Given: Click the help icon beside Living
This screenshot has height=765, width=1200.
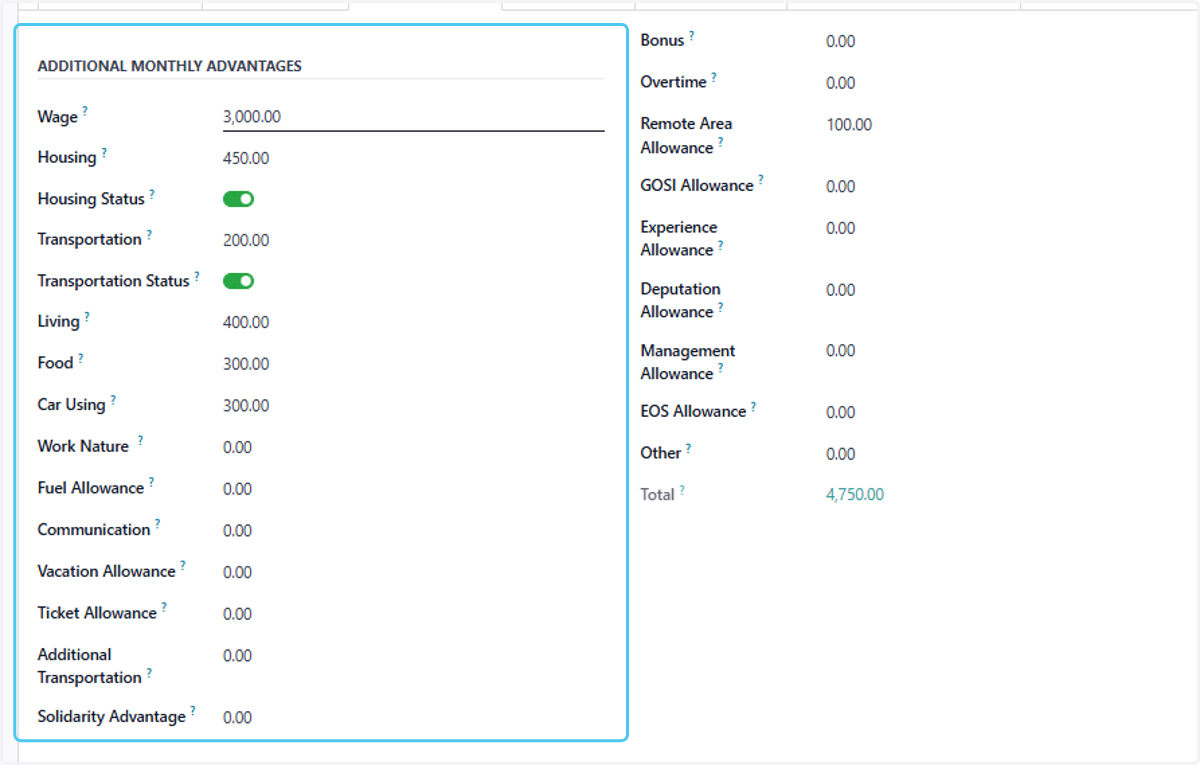Looking at the screenshot, I should [87, 316].
